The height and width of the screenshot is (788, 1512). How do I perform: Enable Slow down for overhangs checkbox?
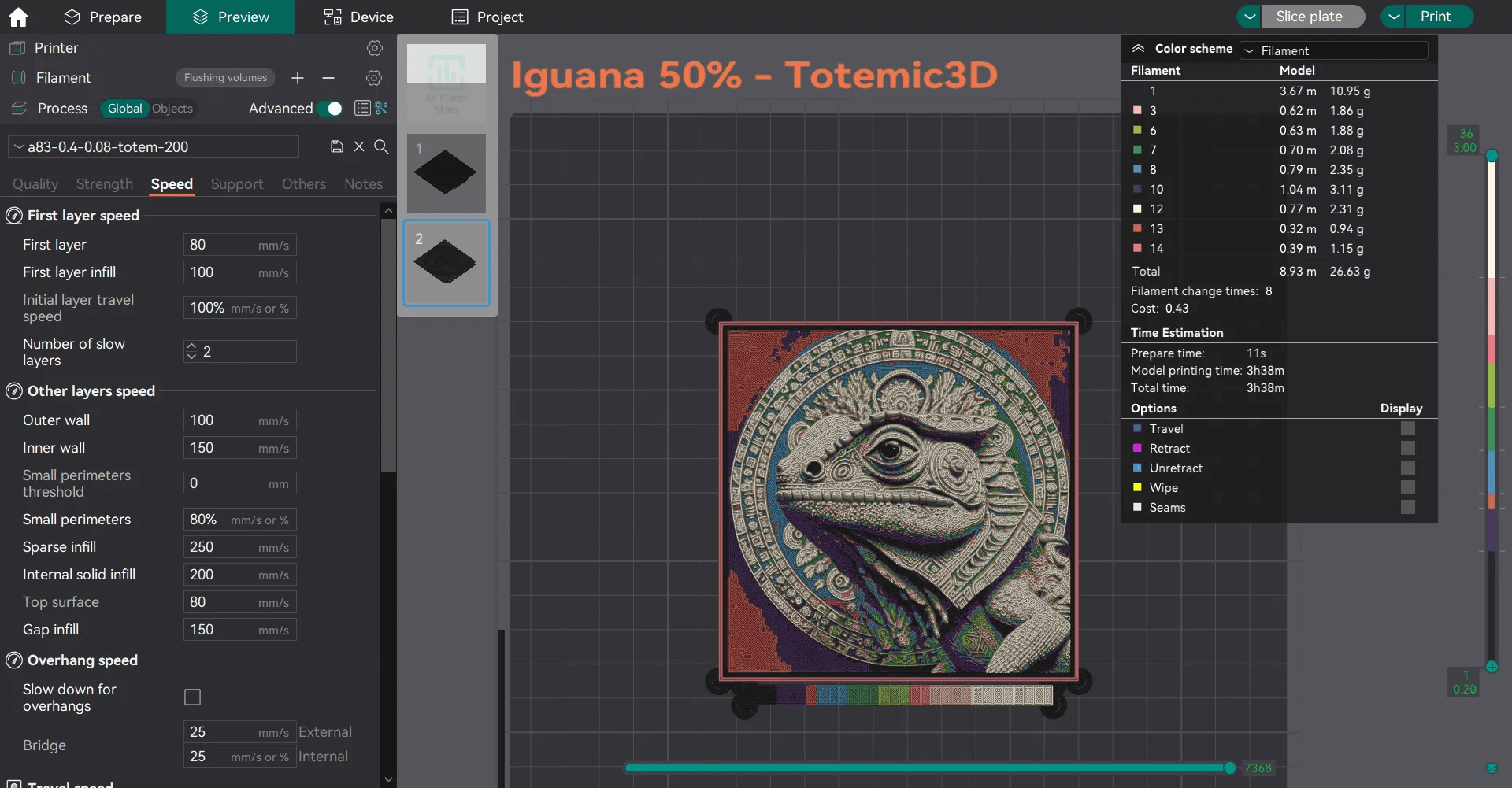(x=192, y=697)
